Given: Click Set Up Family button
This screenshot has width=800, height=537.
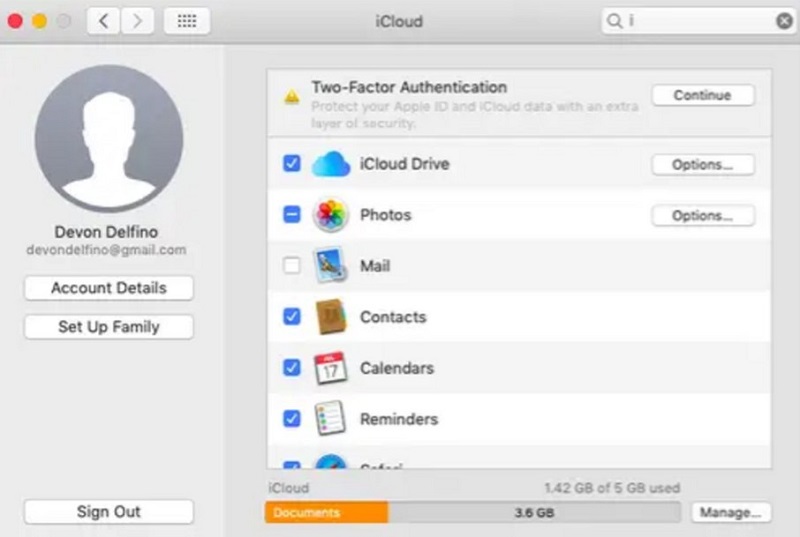Looking at the screenshot, I should [x=109, y=327].
